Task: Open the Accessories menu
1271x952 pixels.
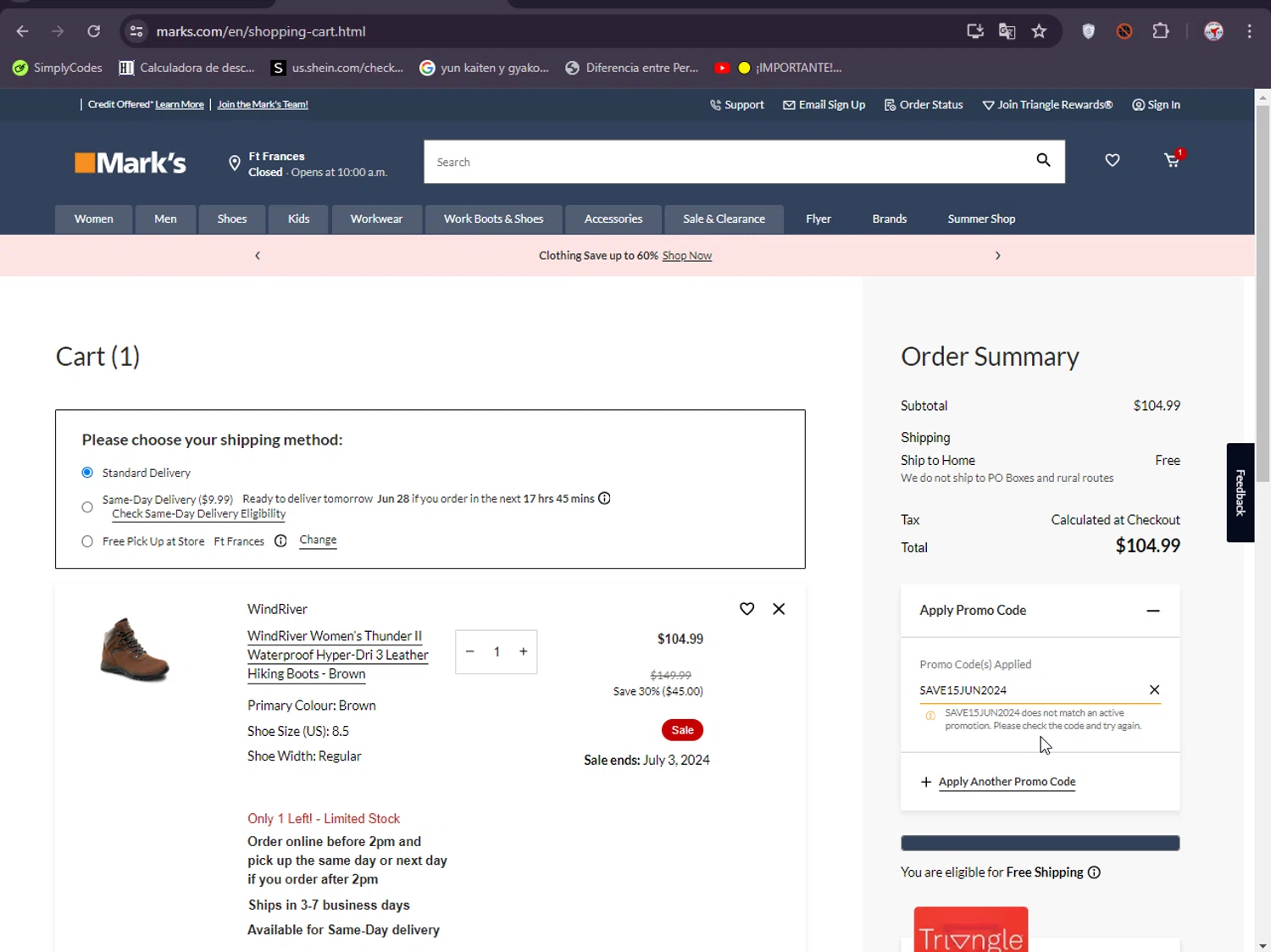Action: (613, 219)
